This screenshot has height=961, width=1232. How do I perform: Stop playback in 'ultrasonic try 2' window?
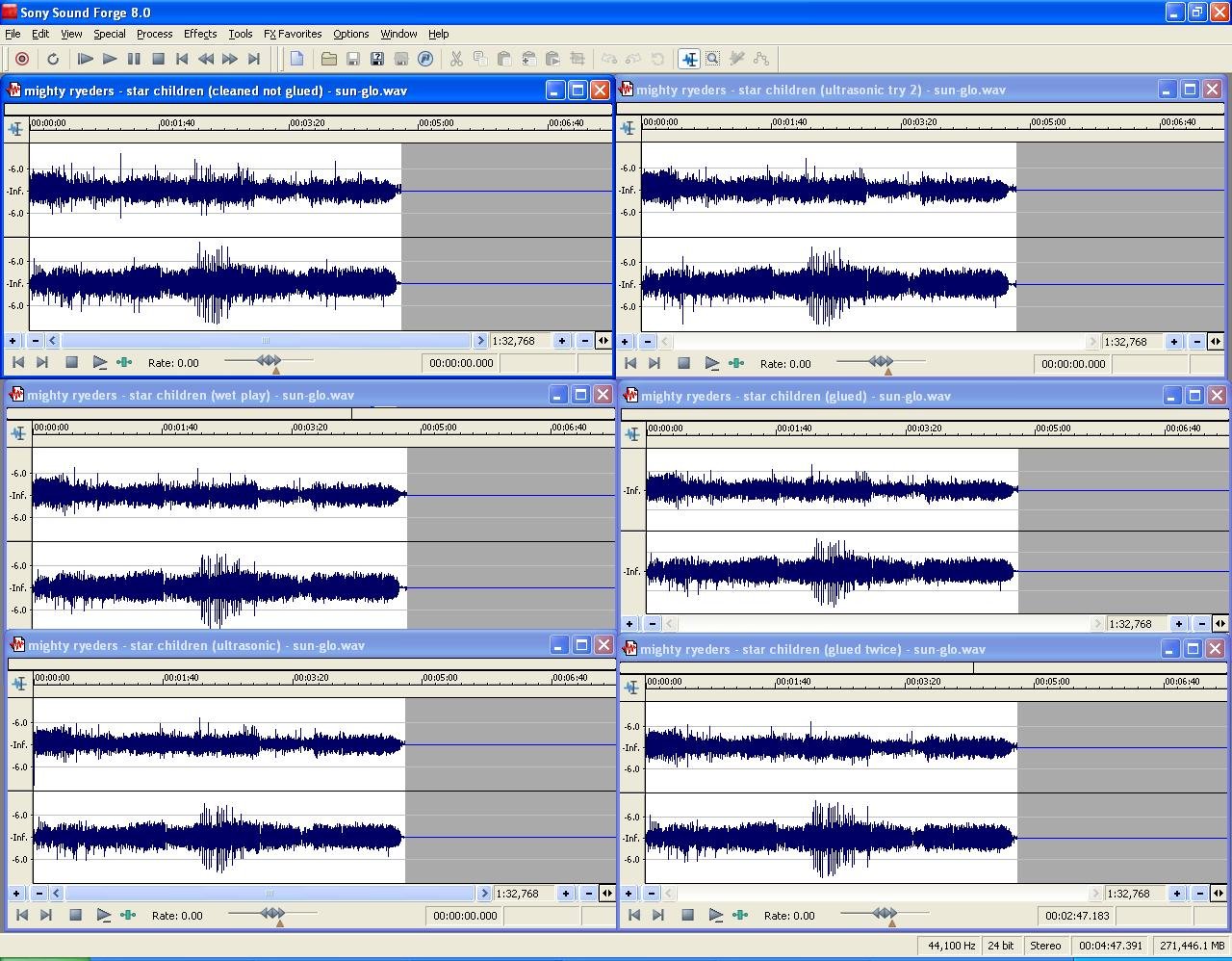683,364
